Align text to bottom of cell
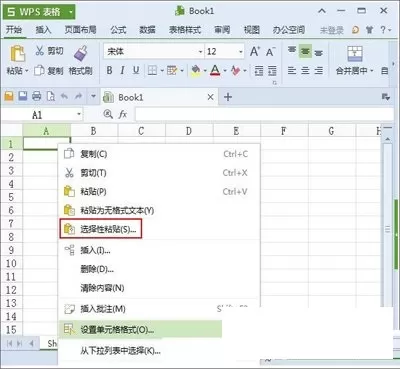Viewport: 400px width, 369px height. [319, 52]
